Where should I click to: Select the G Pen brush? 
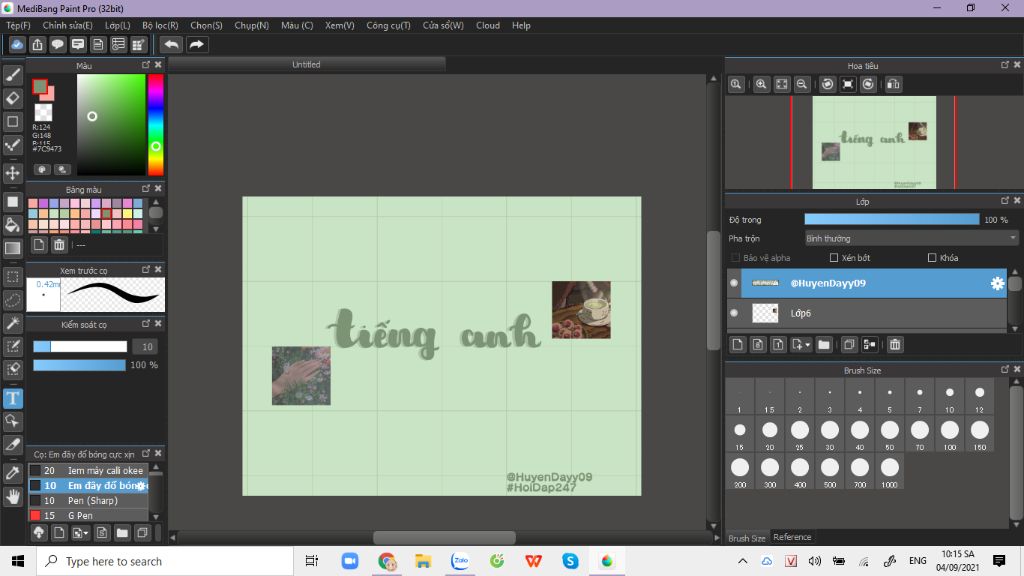pos(89,515)
